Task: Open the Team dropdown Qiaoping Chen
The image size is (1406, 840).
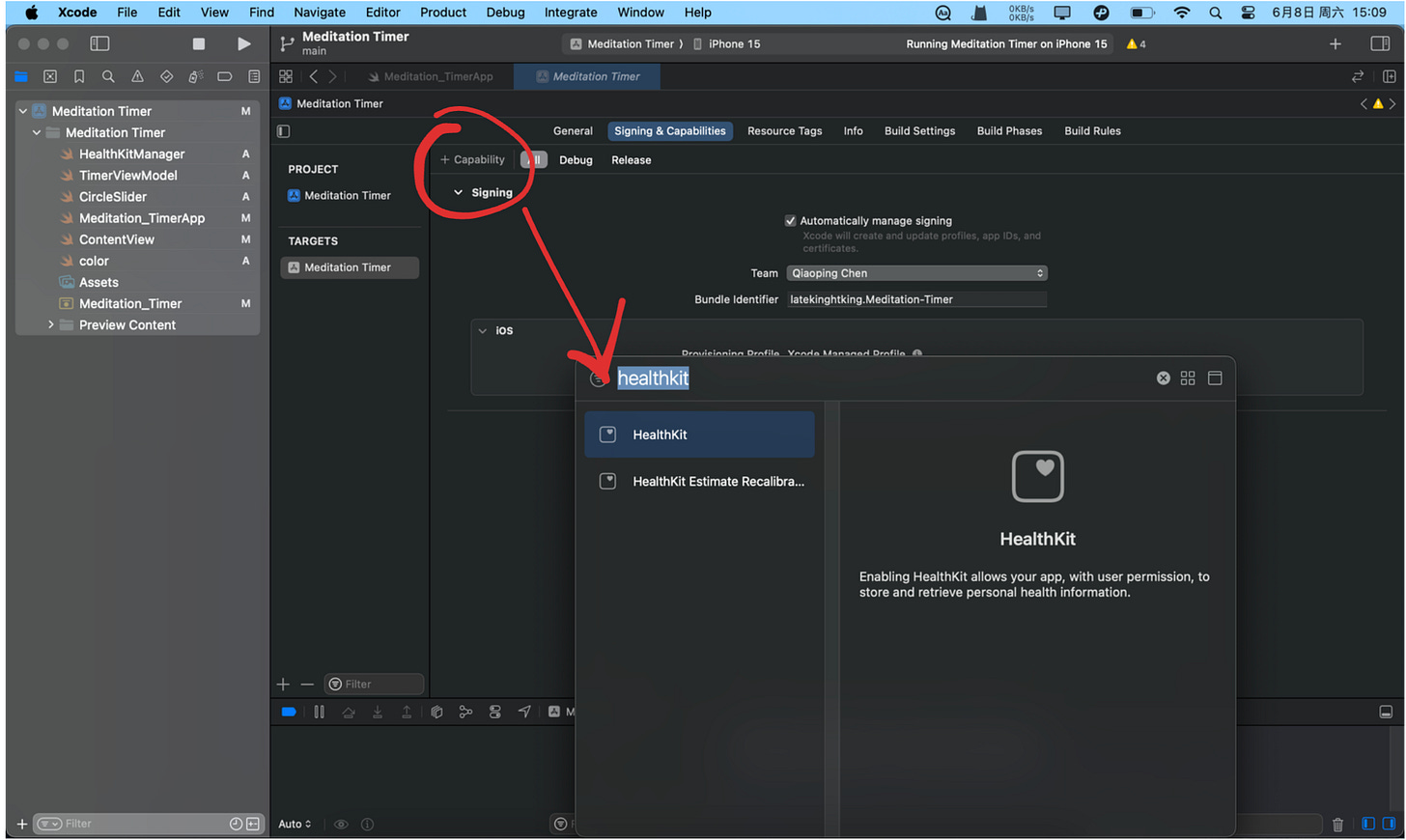Action: pos(916,273)
